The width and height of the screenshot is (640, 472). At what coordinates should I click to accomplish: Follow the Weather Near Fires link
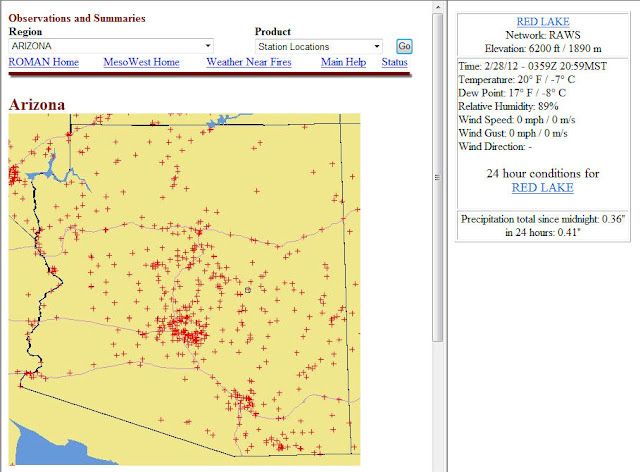(x=249, y=62)
